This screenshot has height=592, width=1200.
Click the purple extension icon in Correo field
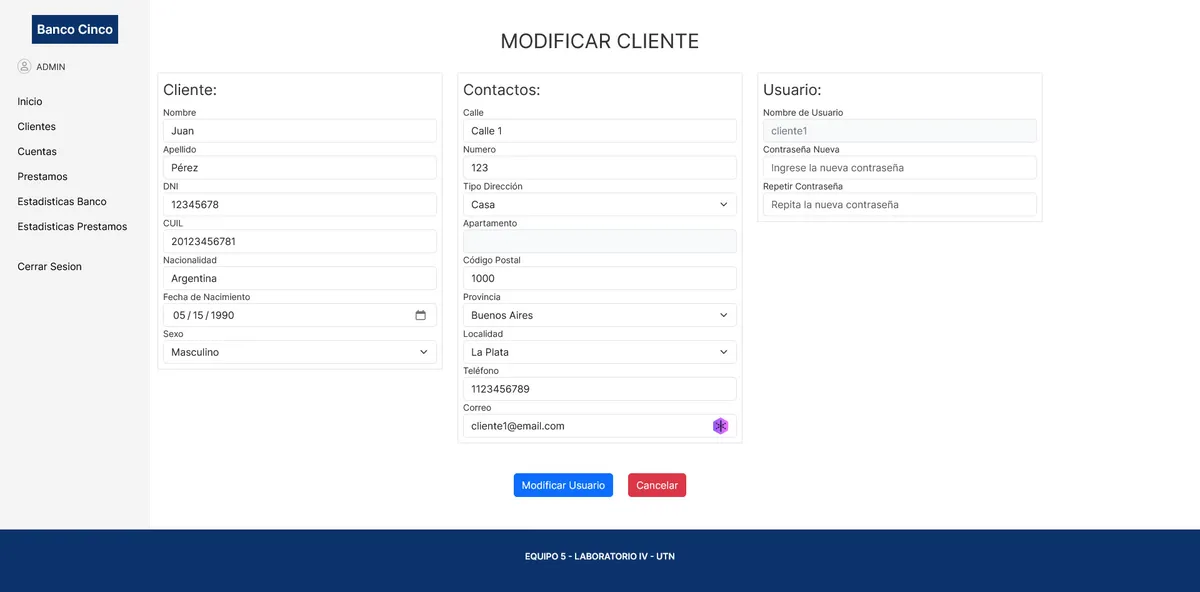tap(720, 426)
